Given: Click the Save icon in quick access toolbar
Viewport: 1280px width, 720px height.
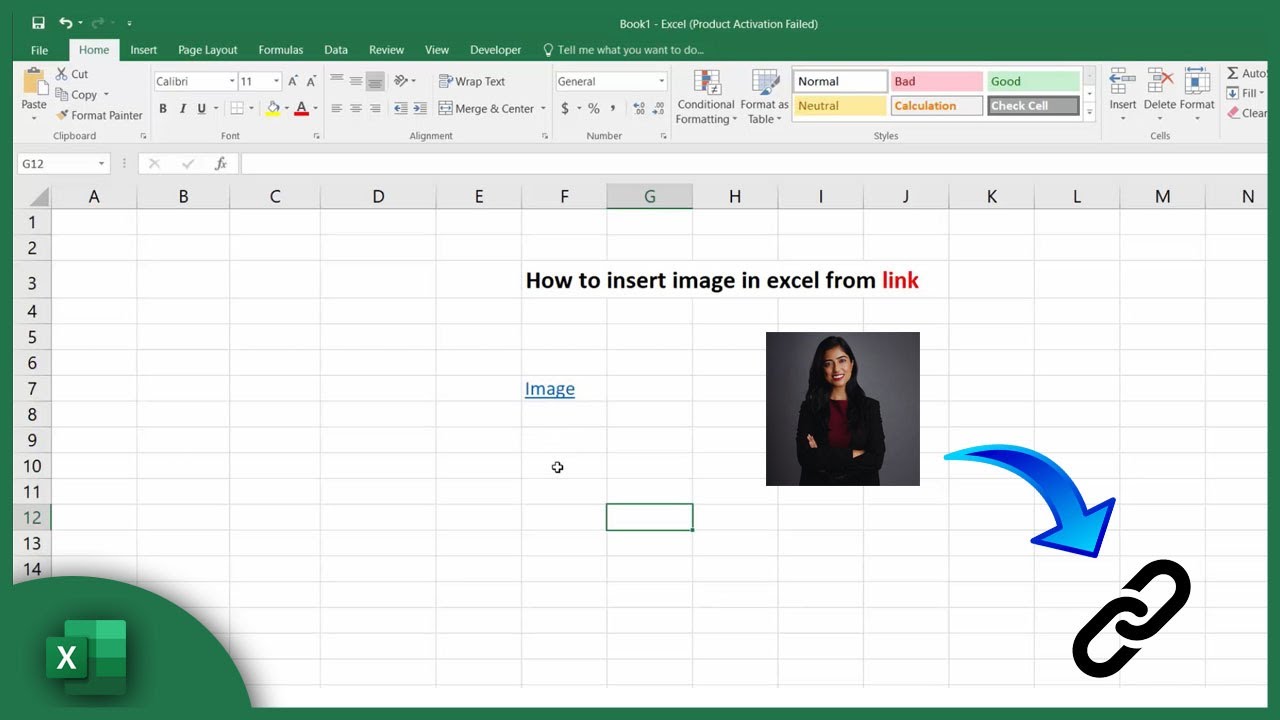Looking at the screenshot, I should coord(38,23).
